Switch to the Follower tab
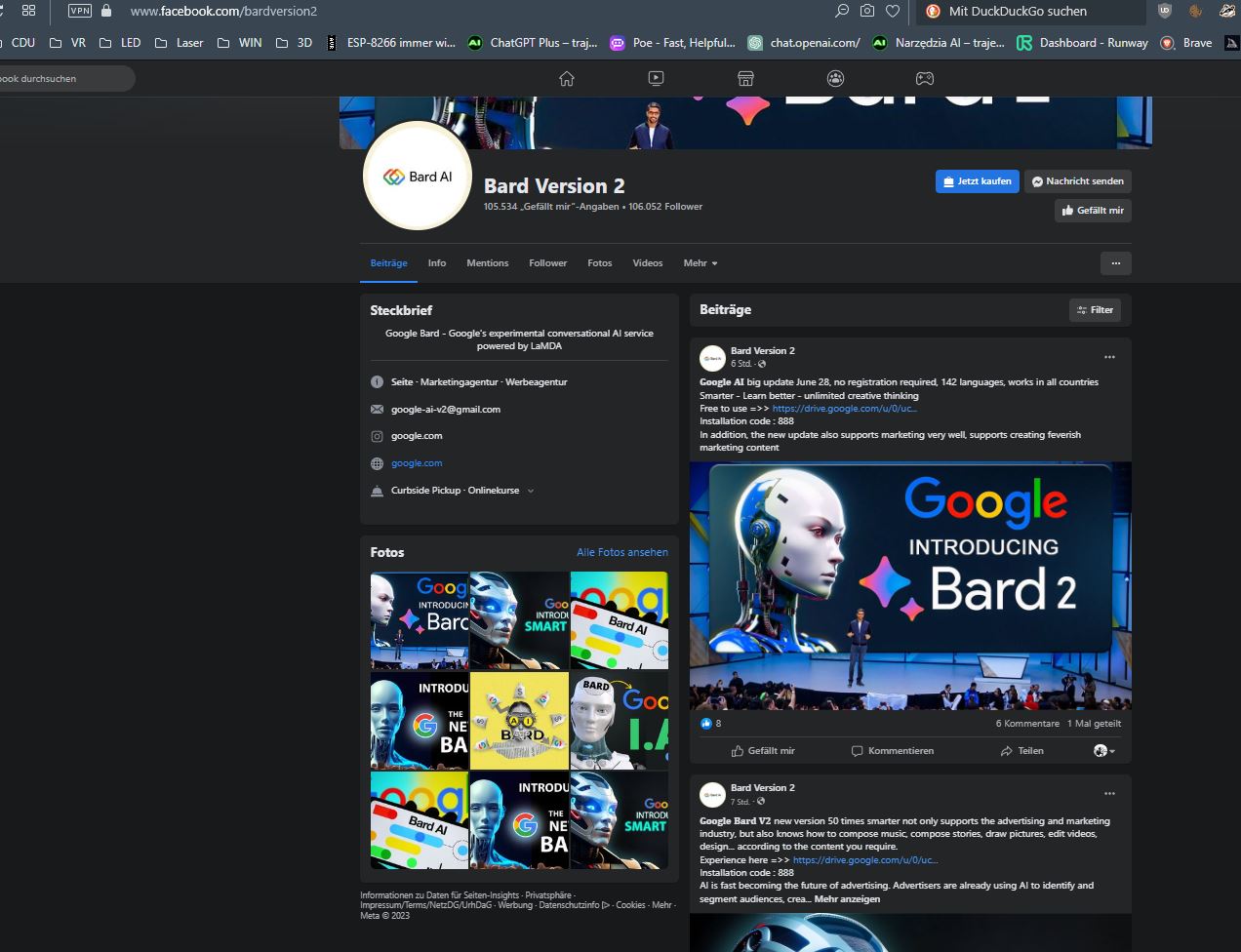1241x952 pixels. [x=548, y=263]
